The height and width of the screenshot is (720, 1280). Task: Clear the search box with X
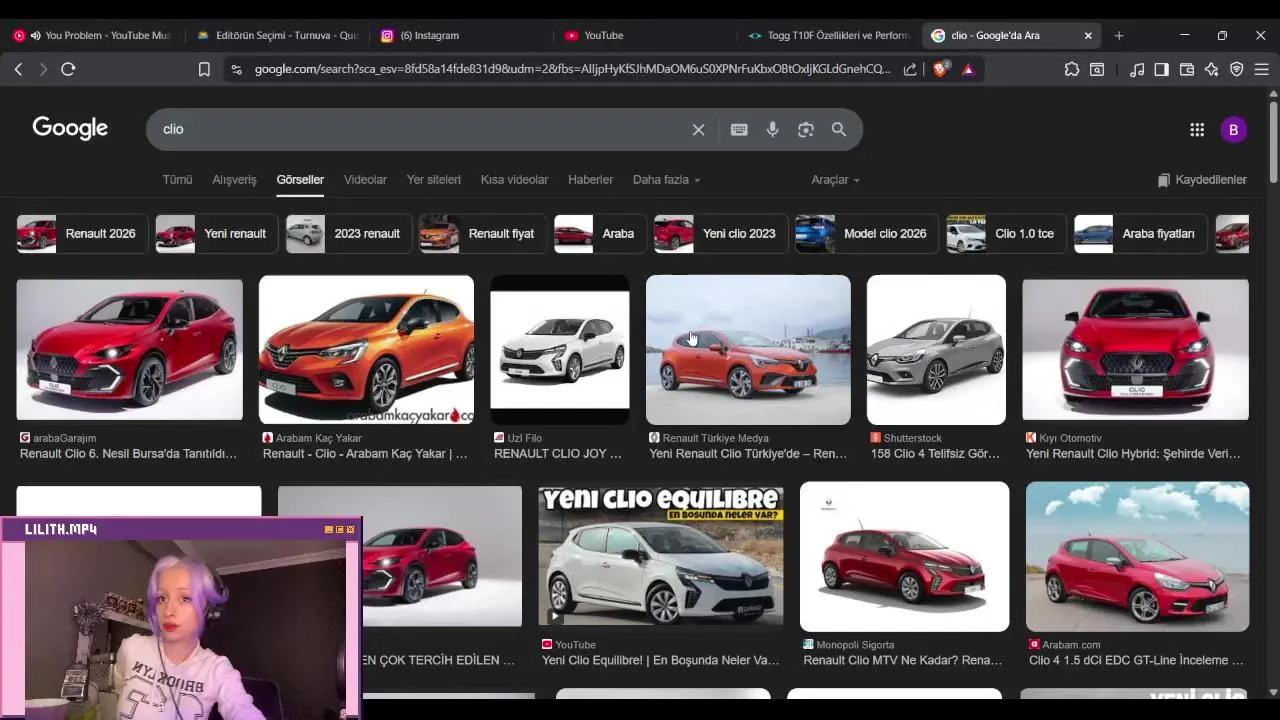698,129
